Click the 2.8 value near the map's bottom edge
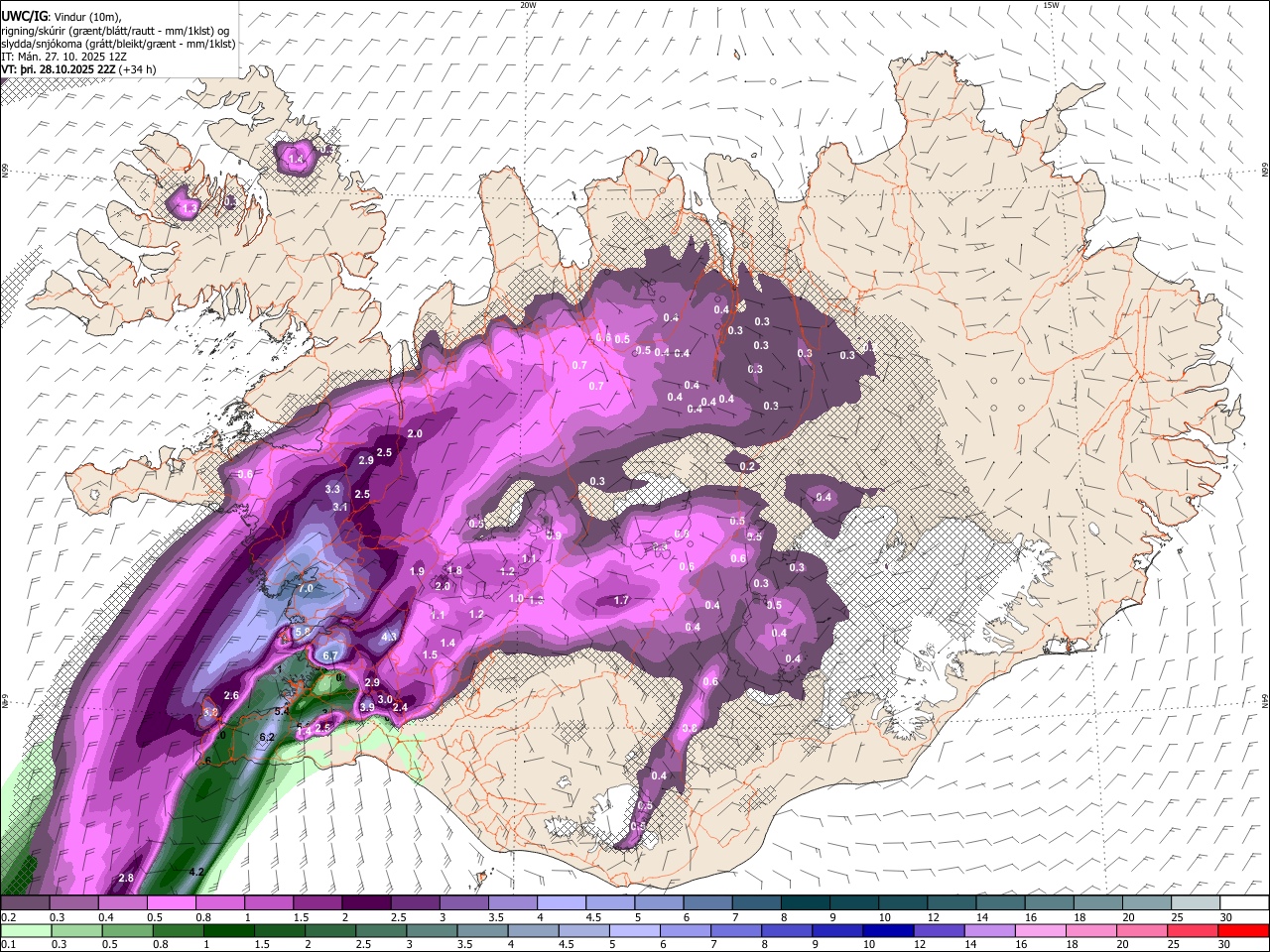This screenshot has height=952, width=1270. point(126,879)
